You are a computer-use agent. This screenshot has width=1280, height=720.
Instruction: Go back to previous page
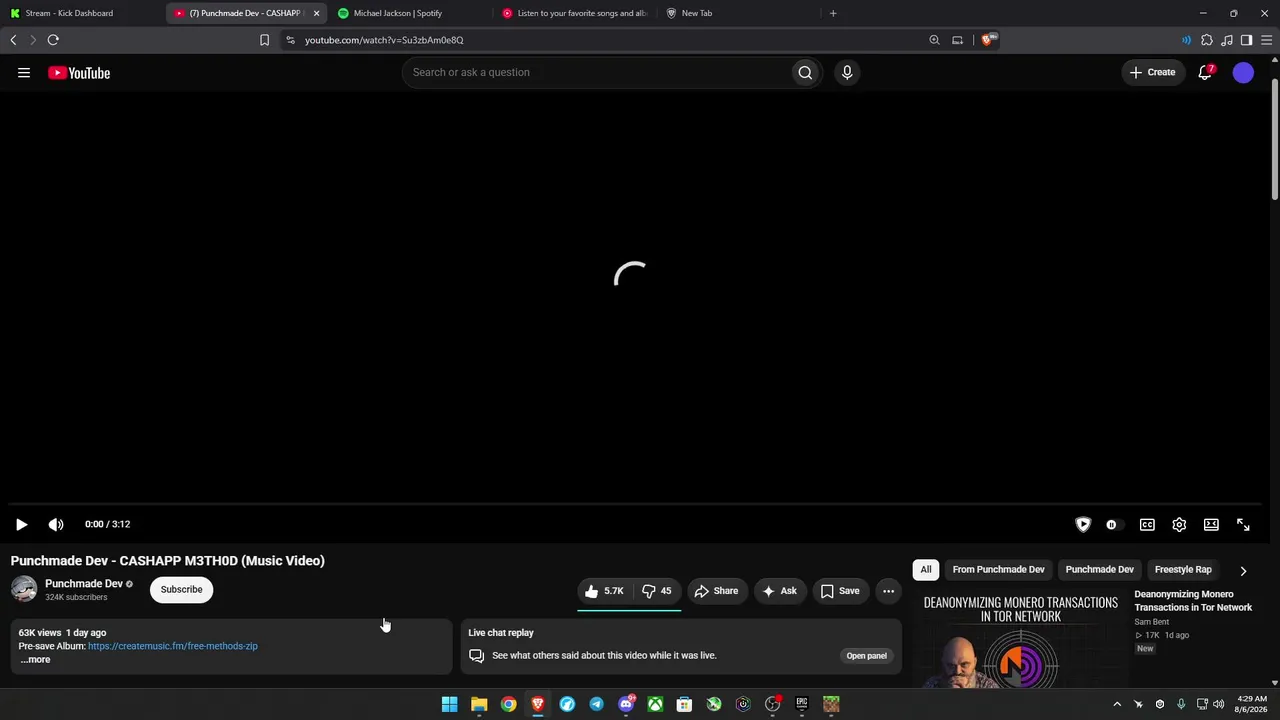13,40
